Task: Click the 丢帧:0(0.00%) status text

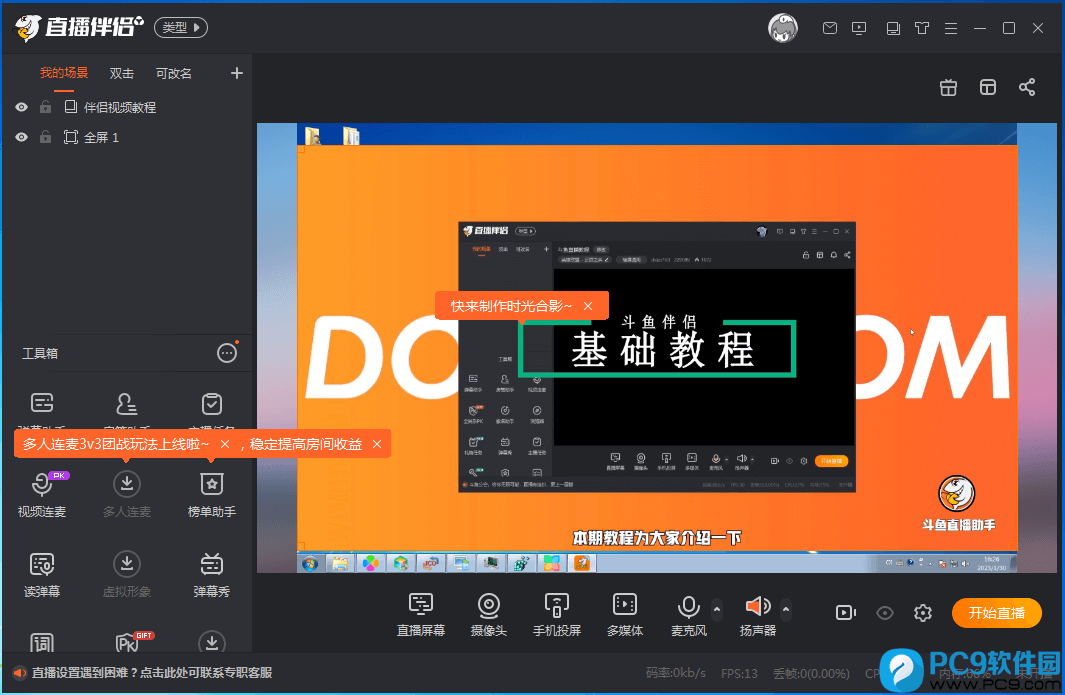Action: click(811, 673)
